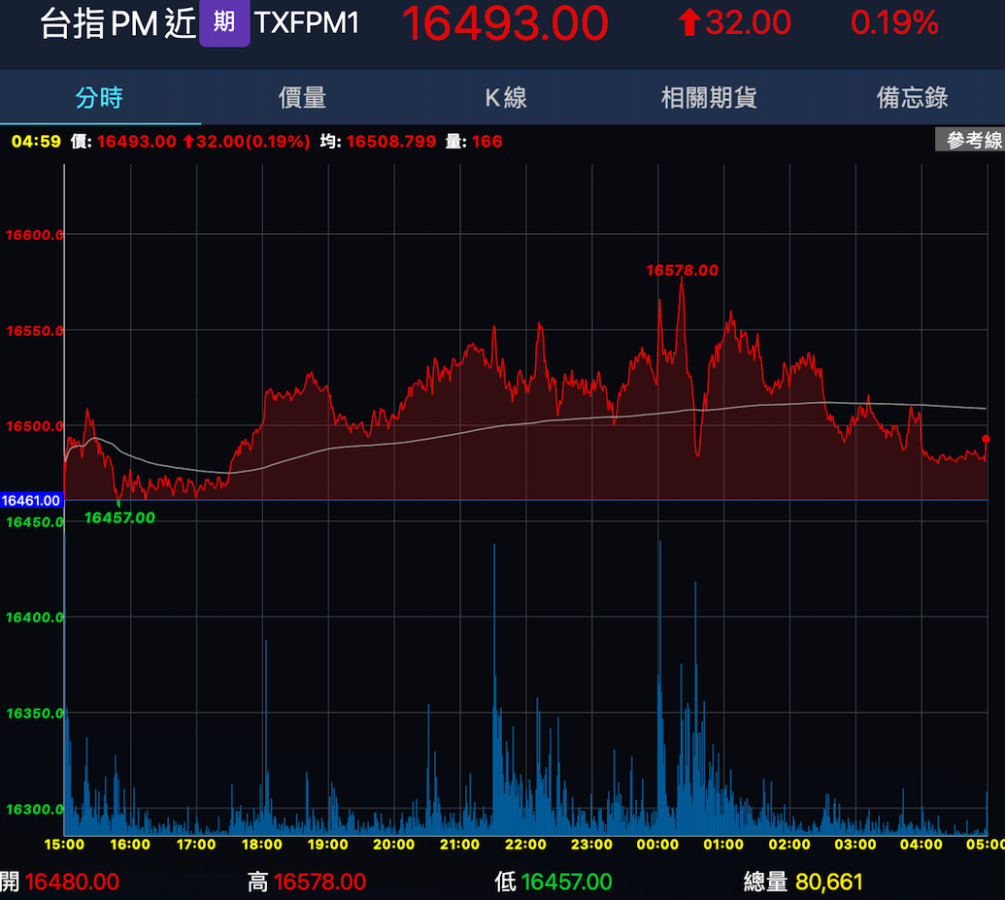
Task: Click the large 16493.00 price in header
Action: [505, 24]
